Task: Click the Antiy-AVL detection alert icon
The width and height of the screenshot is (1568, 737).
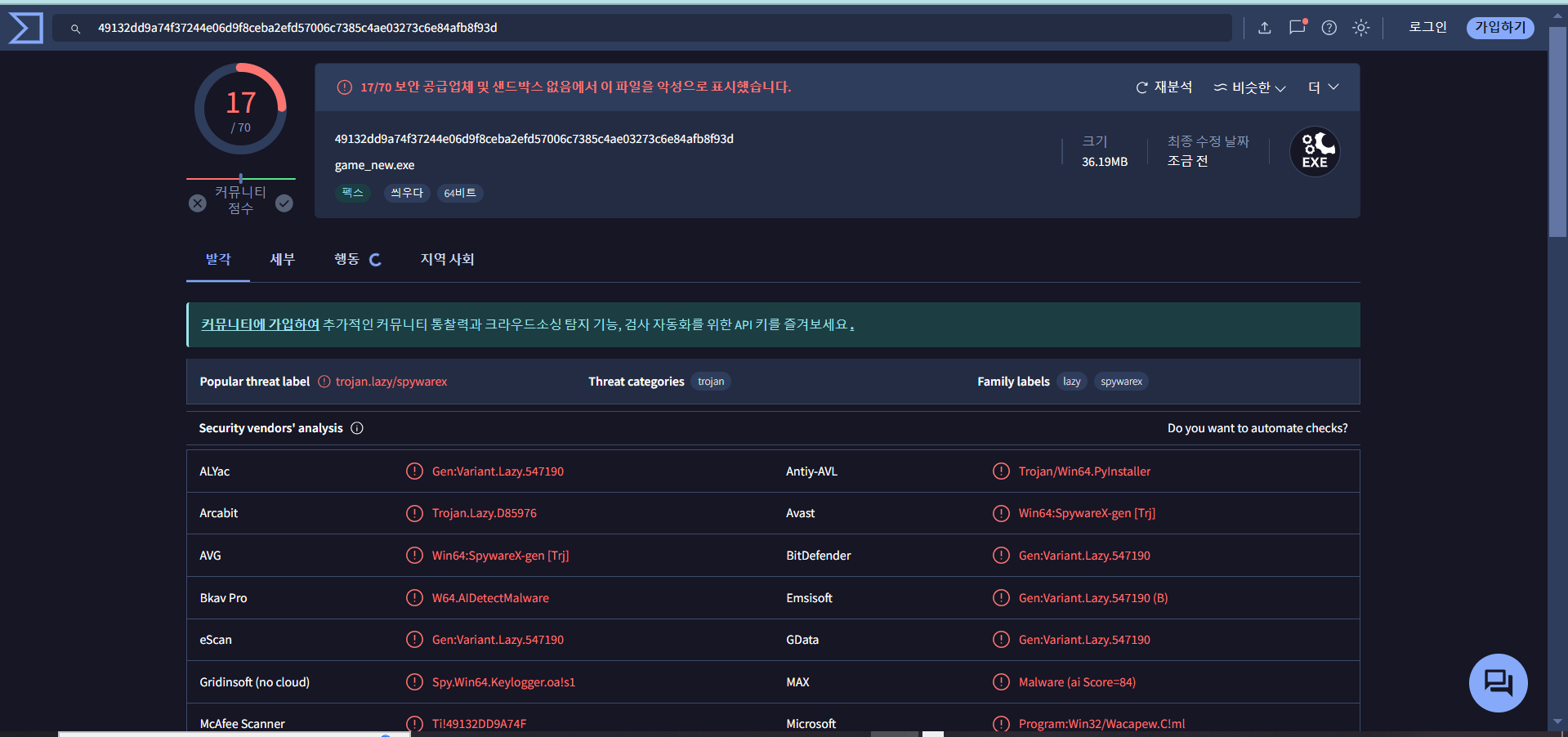Action: coord(1001,471)
